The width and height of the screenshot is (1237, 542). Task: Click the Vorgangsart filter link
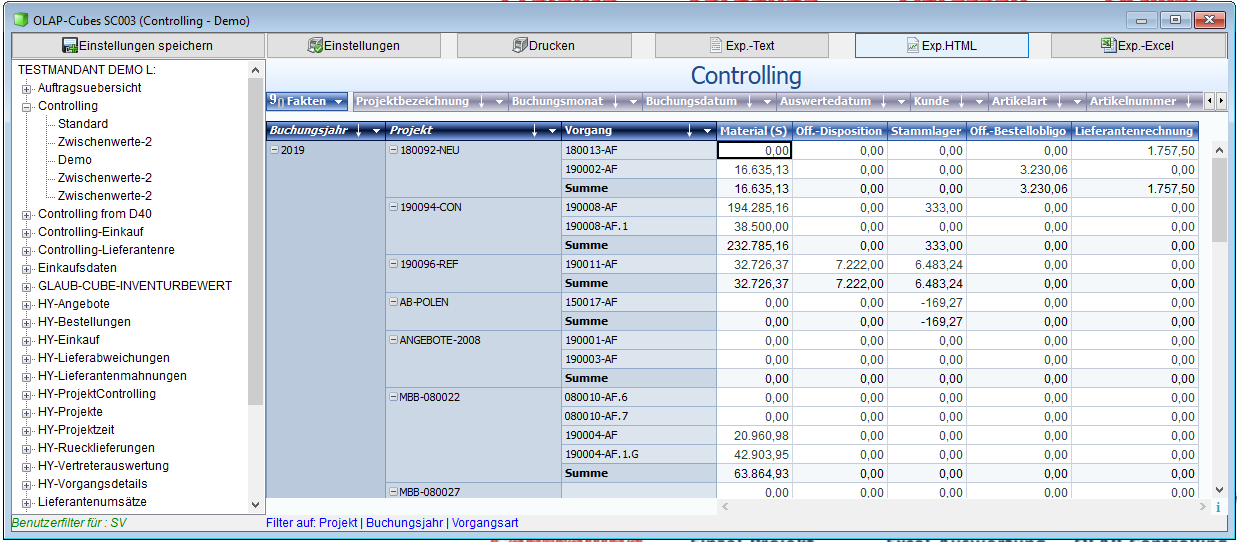[485, 523]
